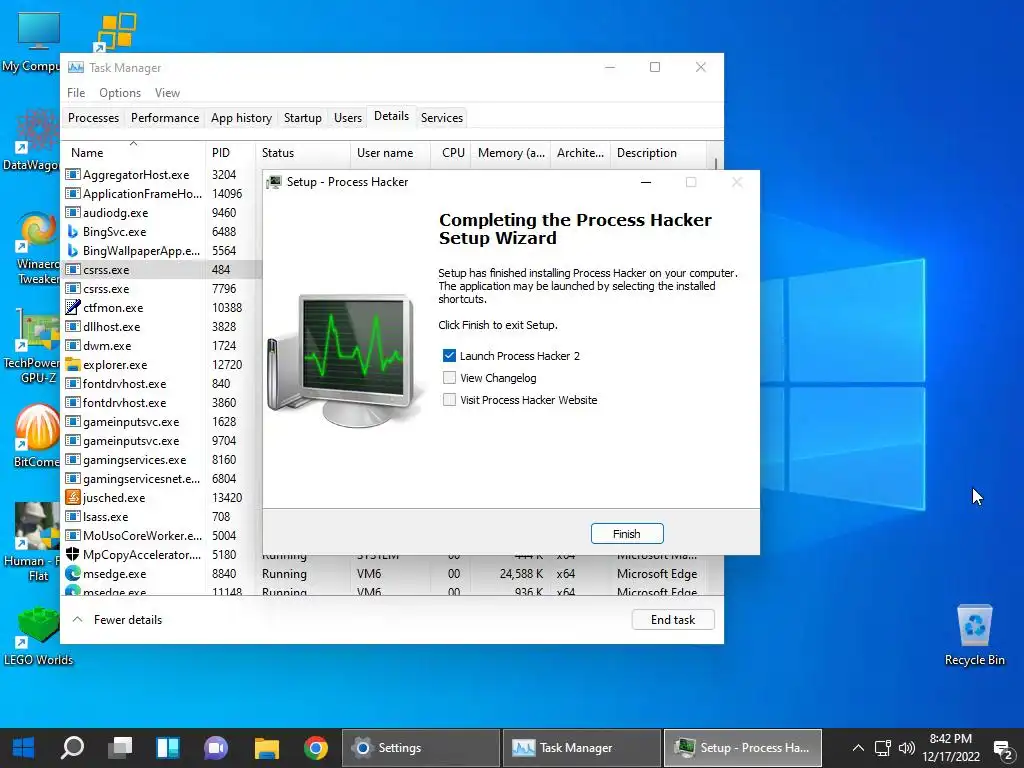Select the BingWallpaperApp process icon
This screenshot has height=768, width=1024.
click(72, 250)
